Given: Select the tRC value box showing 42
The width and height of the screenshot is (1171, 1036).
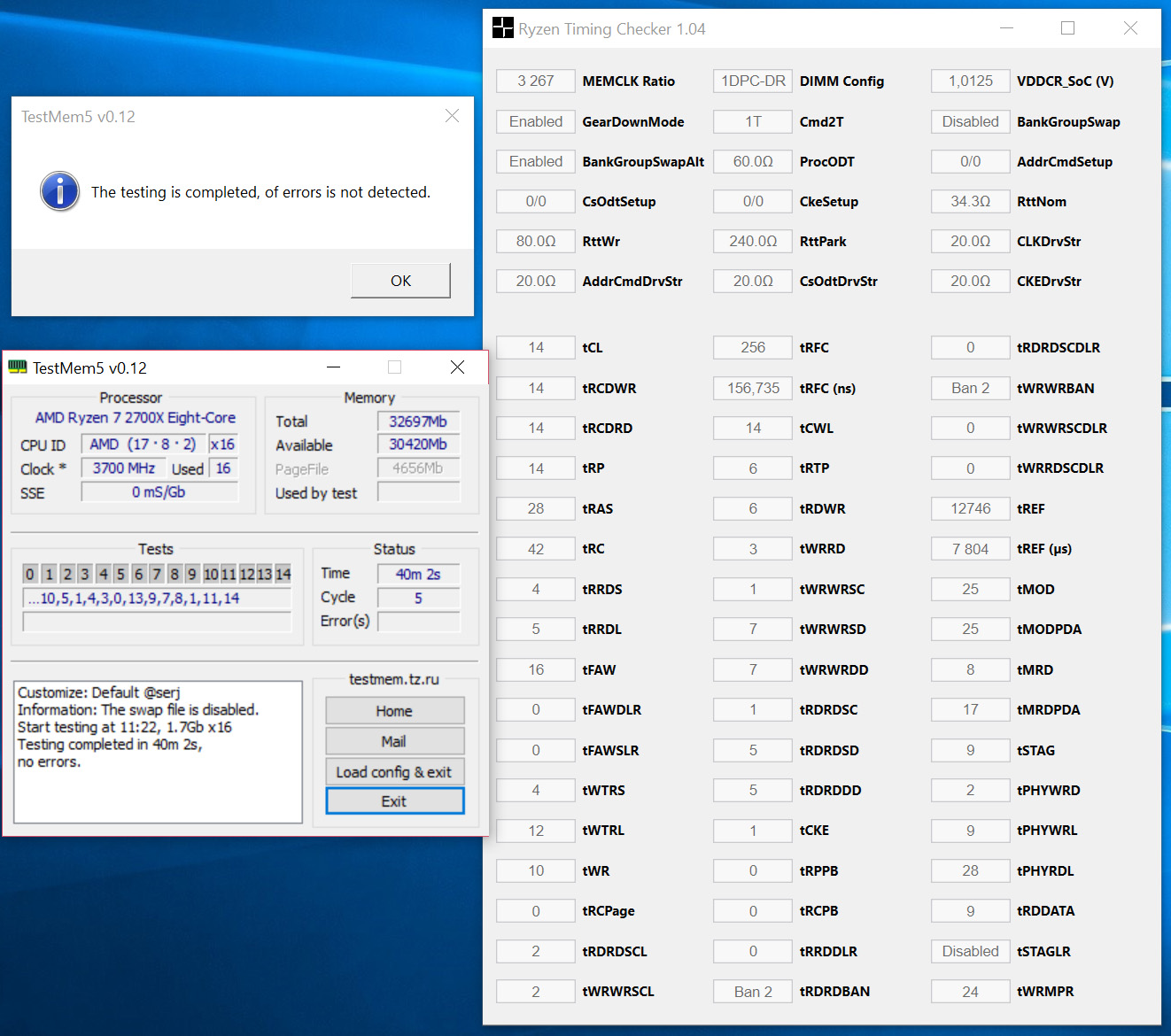Looking at the screenshot, I should (x=536, y=549).
